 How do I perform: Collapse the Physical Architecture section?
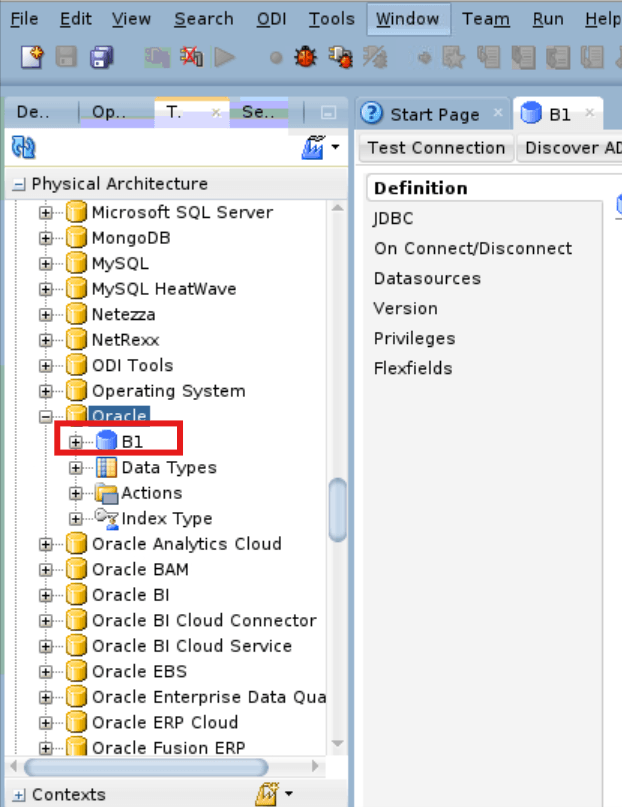click(19, 184)
